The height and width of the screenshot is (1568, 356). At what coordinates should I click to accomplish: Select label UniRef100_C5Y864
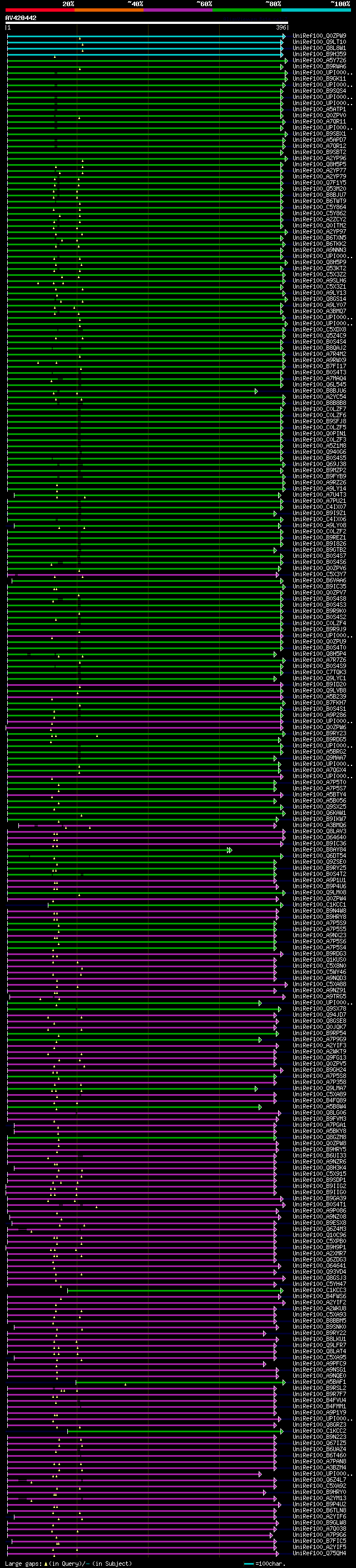(x=319, y=207)
